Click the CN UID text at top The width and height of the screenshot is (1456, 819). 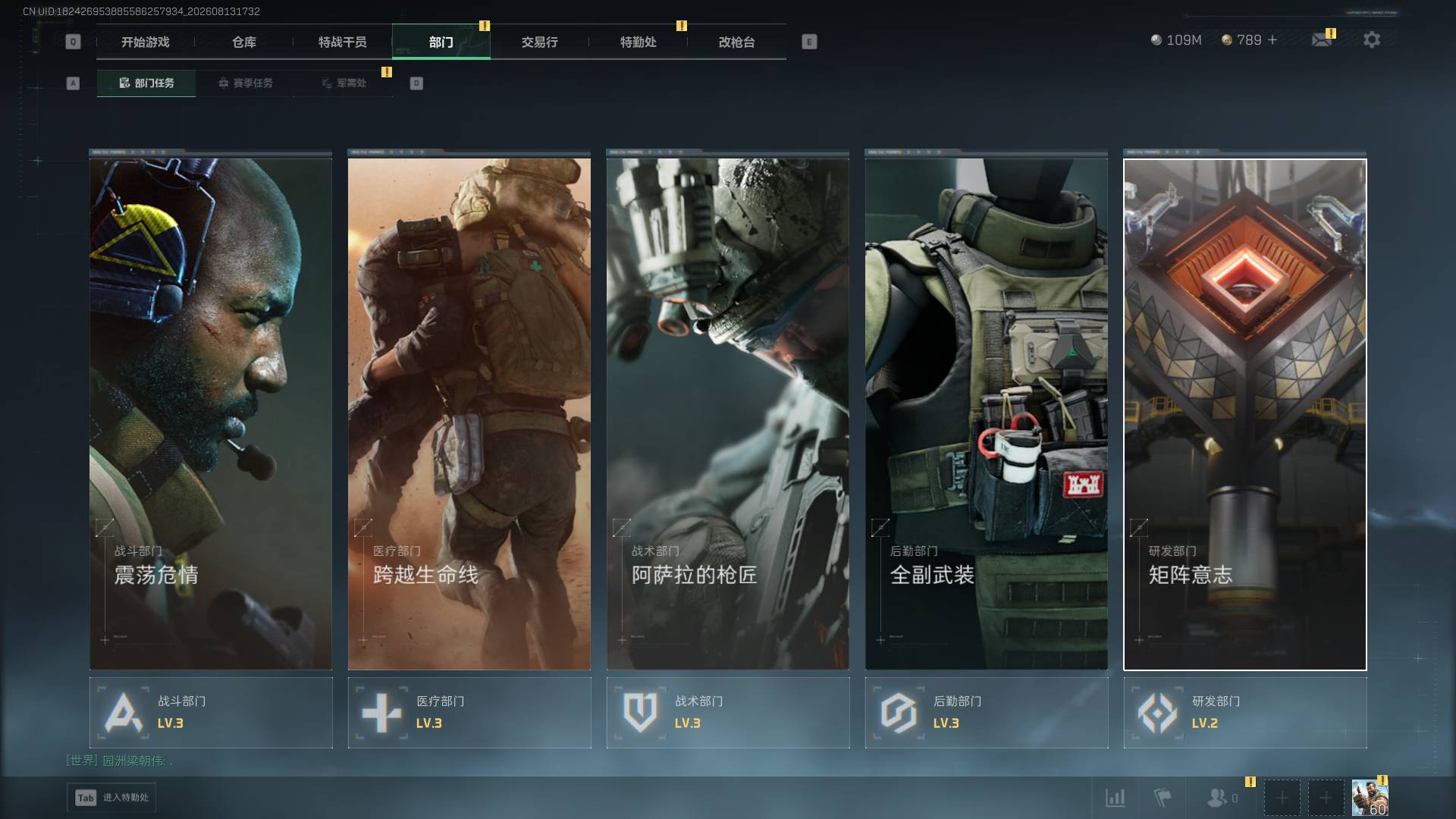pos(141,11)
